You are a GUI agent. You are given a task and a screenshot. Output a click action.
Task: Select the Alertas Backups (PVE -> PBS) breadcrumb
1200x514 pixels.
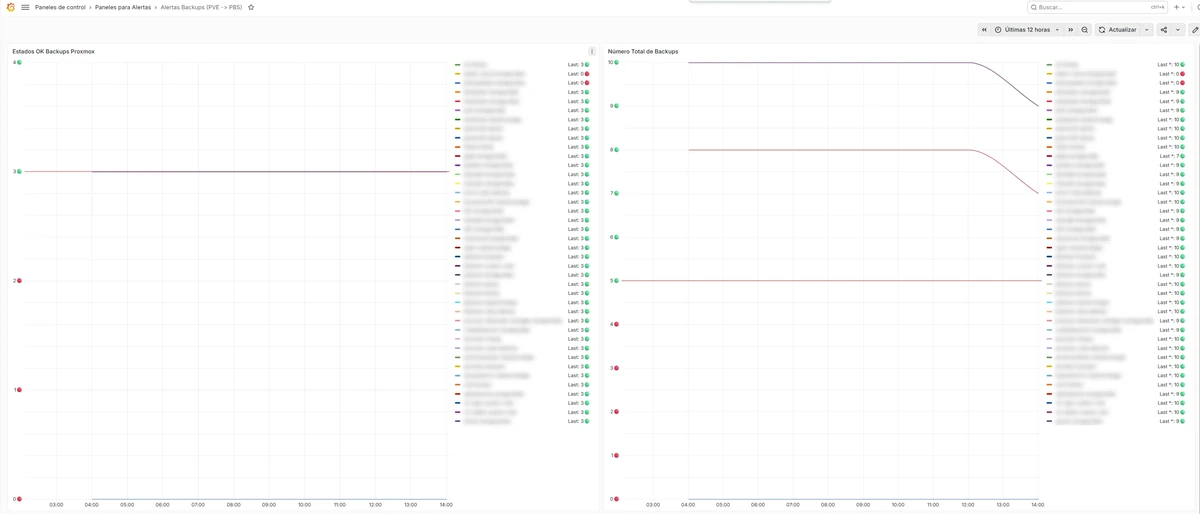coord(201,7)
